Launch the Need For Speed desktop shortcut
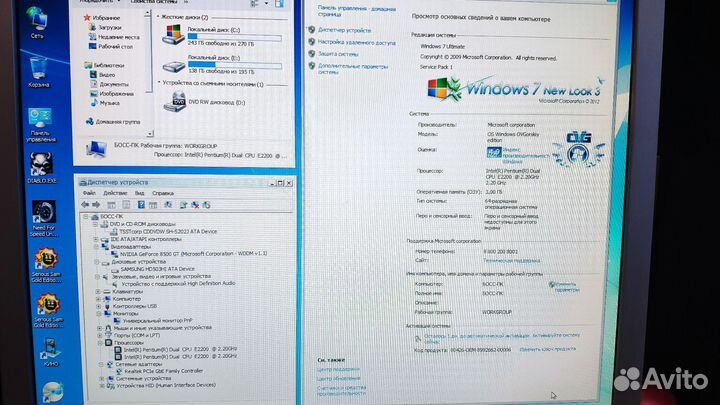This screenshot has width=720, height=405. point(44,219)
